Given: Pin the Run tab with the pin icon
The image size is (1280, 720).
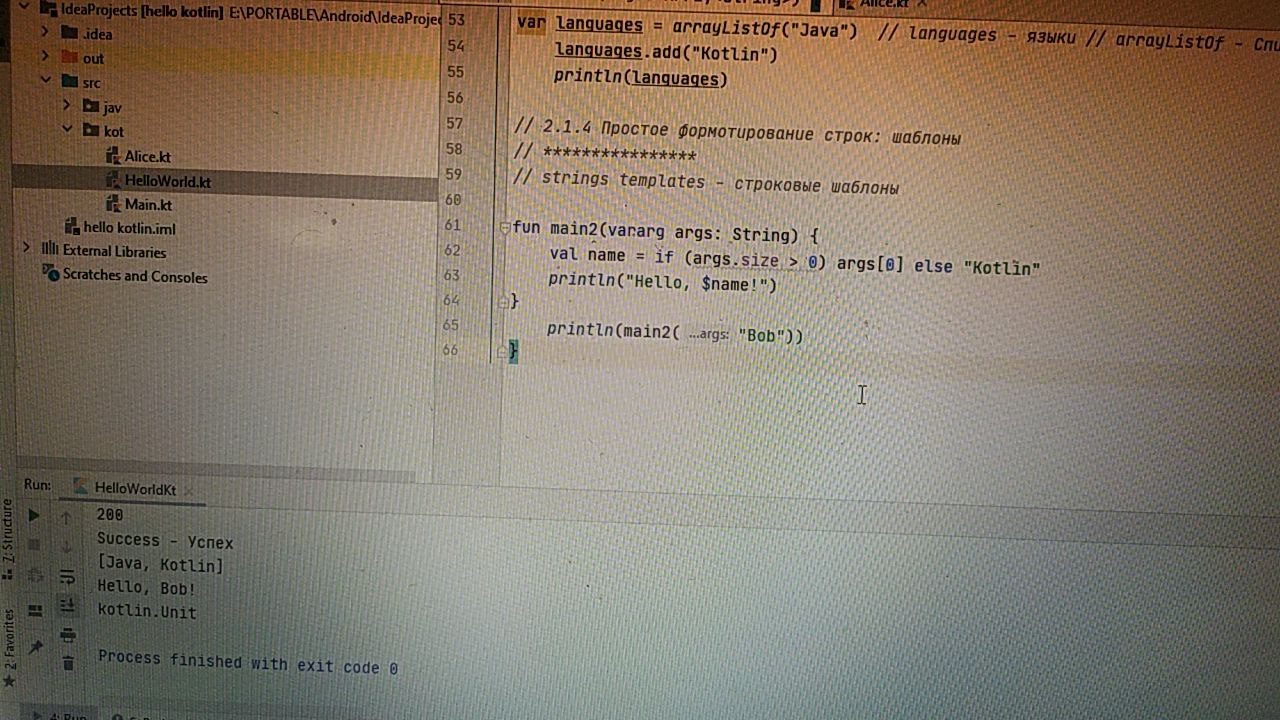Looking at the screenshot, I should [37, 647].
